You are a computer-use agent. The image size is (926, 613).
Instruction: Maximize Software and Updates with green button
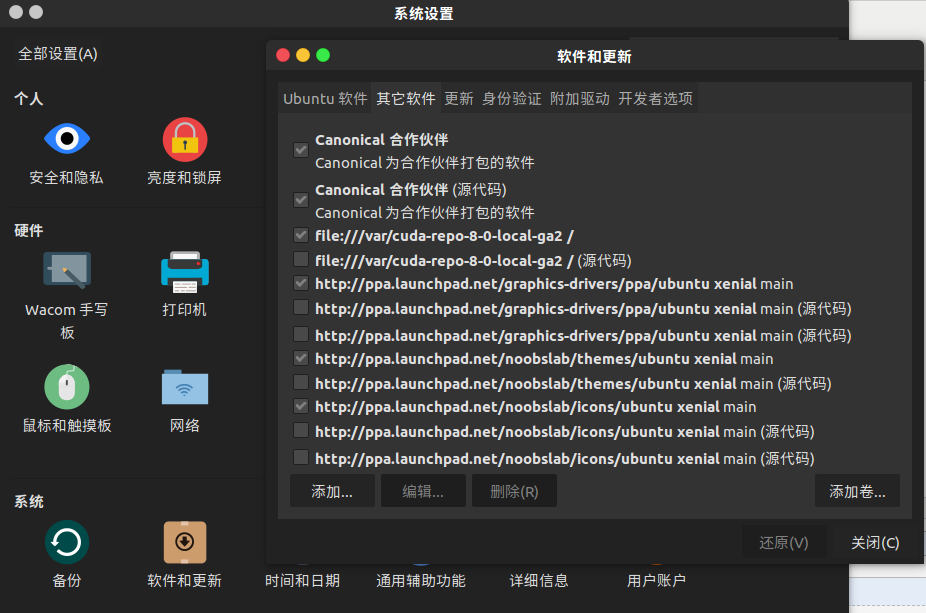tap(323, 56)
